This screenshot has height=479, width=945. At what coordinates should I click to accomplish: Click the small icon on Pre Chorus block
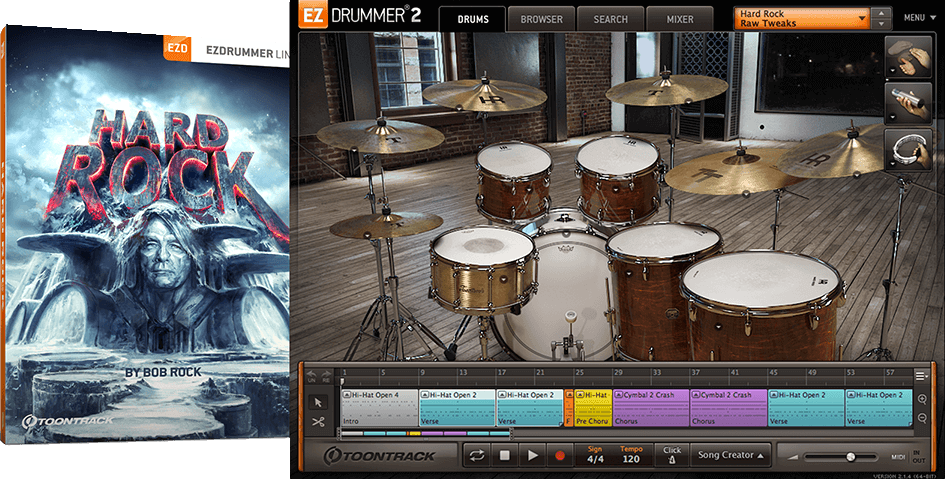580,395
